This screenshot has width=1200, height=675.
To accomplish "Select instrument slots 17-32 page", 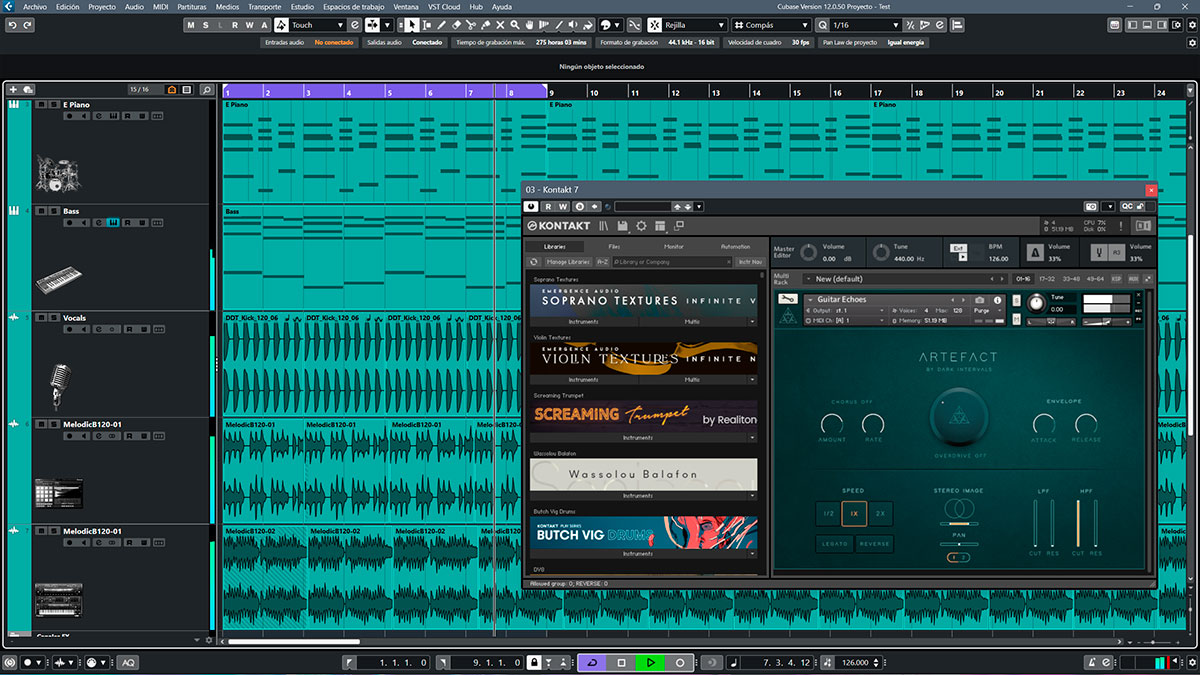I will [x=1047, y=279].
